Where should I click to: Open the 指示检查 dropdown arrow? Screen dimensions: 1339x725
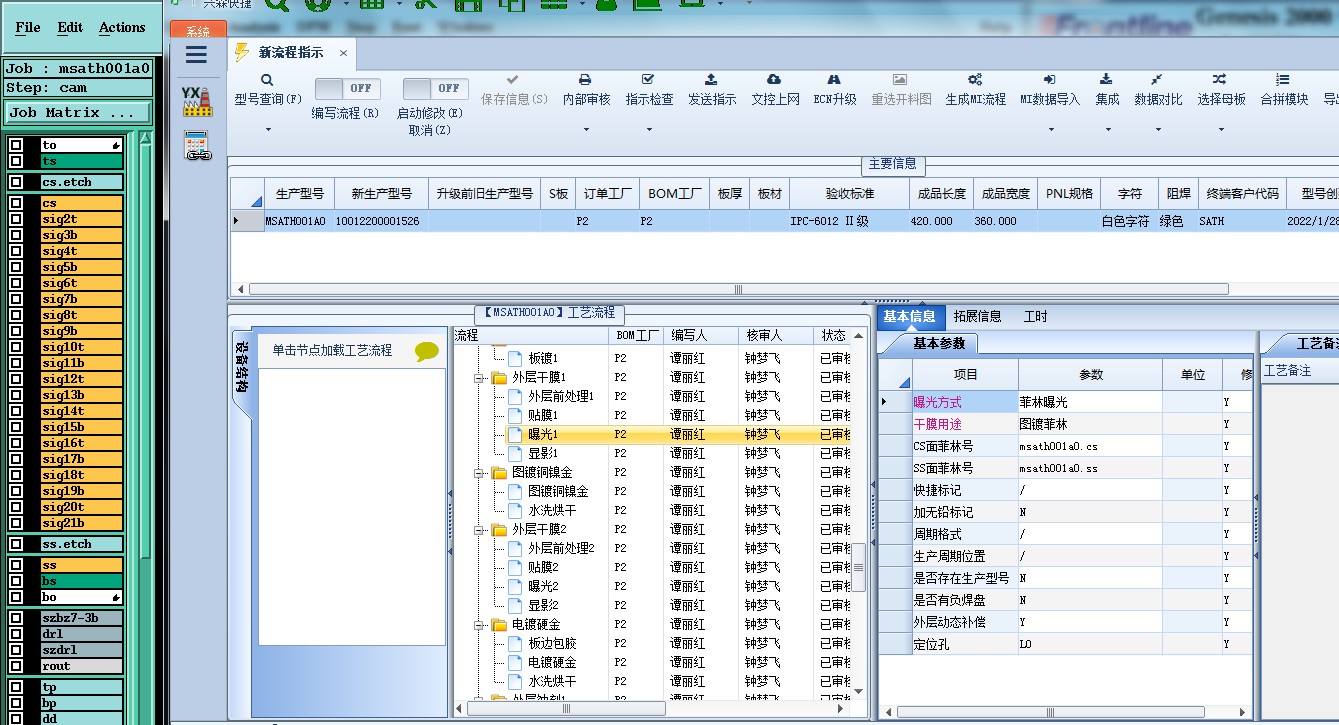click(x=649, y=129)
